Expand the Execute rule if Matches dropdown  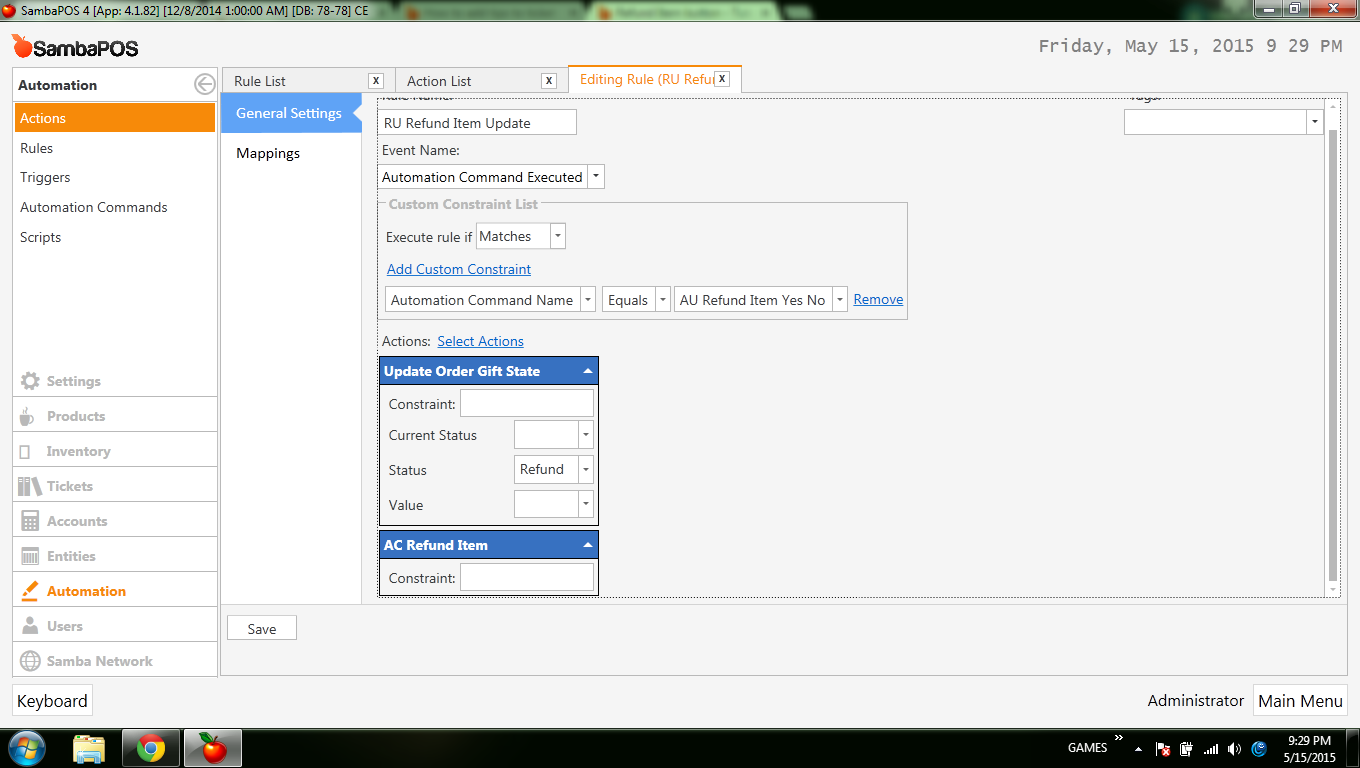(558, 237)
